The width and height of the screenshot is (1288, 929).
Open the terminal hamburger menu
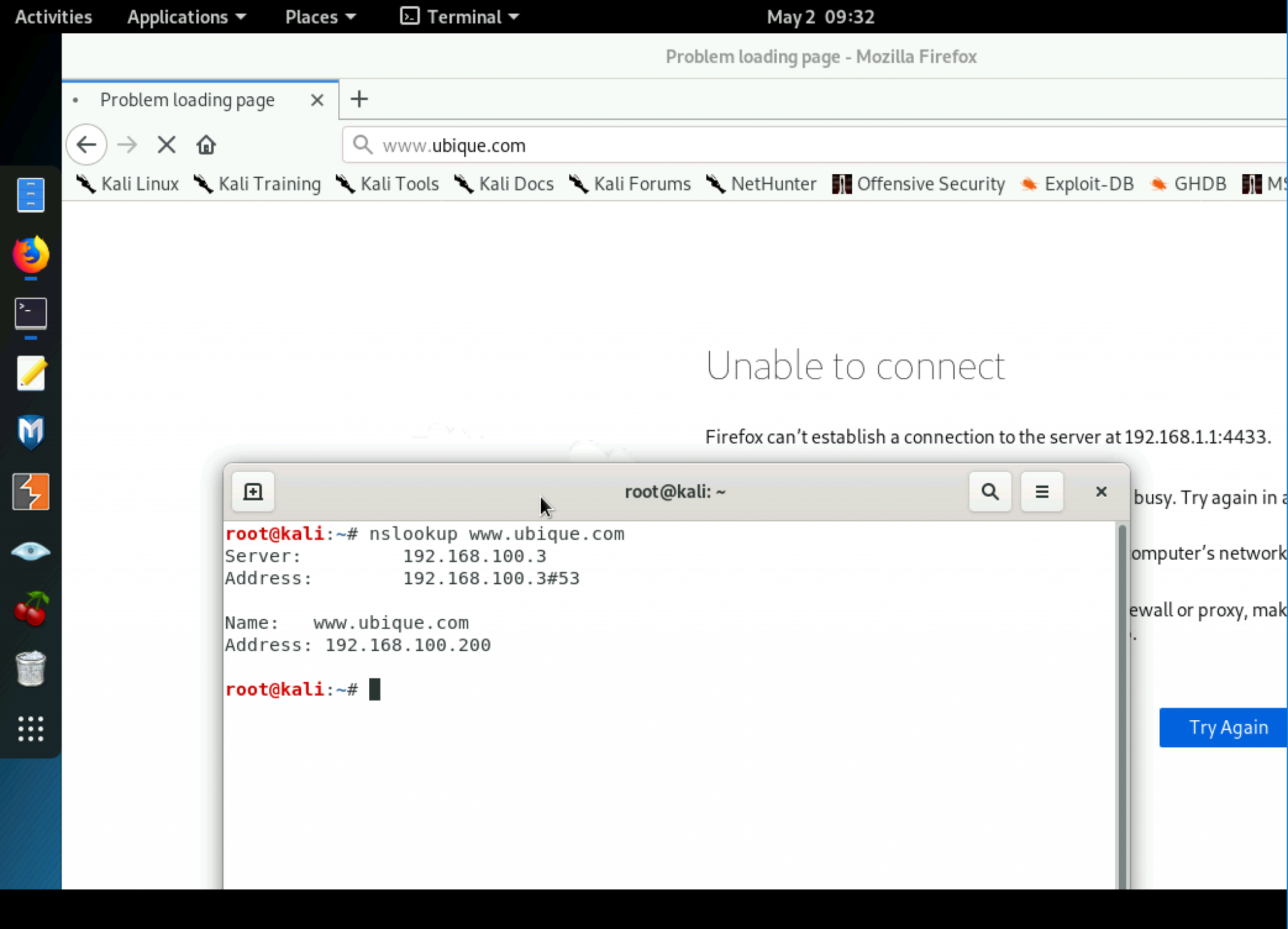tap(1041, 491)
